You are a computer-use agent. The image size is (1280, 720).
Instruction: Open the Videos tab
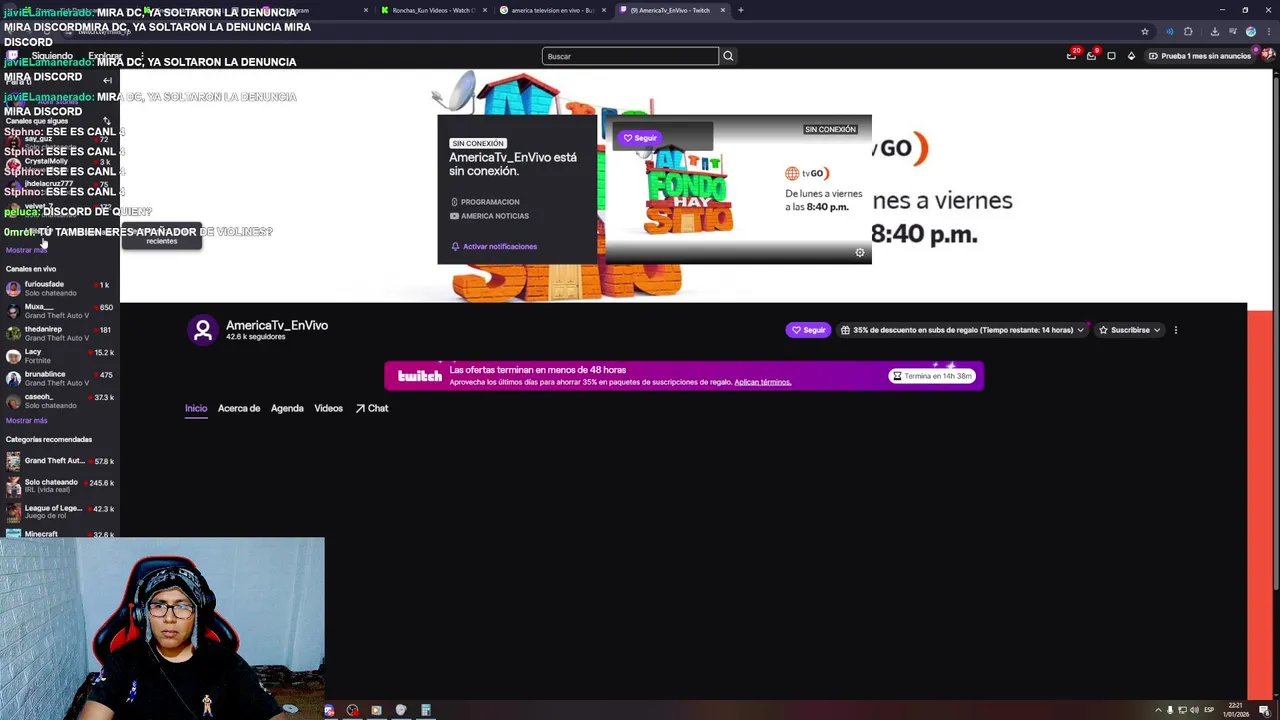pos(328,408)
